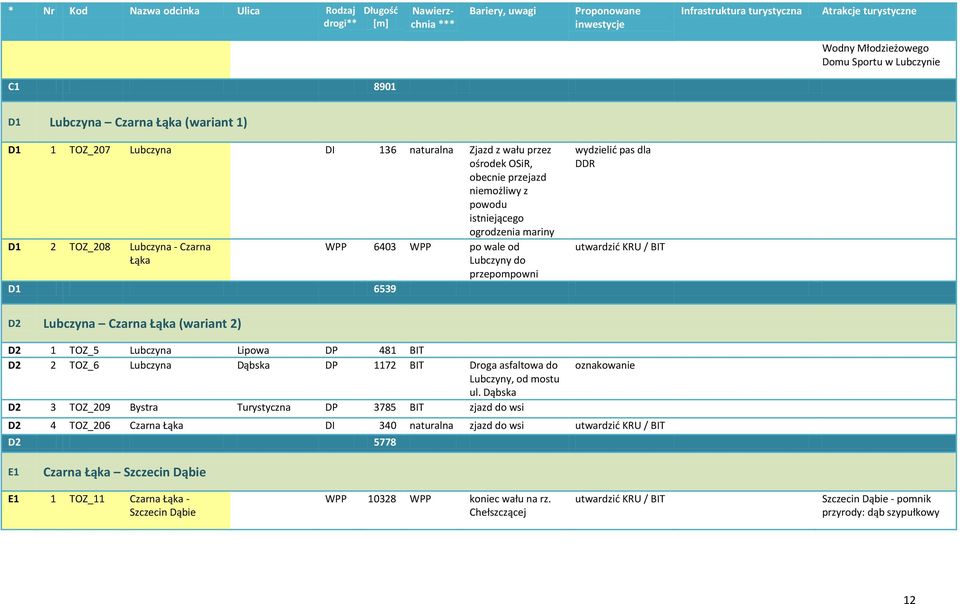This screenshot has width=960, height=604.
Task: Click 'Szczecin Dąbie - pomnik przyrody' text
Action: coord(880,506)
